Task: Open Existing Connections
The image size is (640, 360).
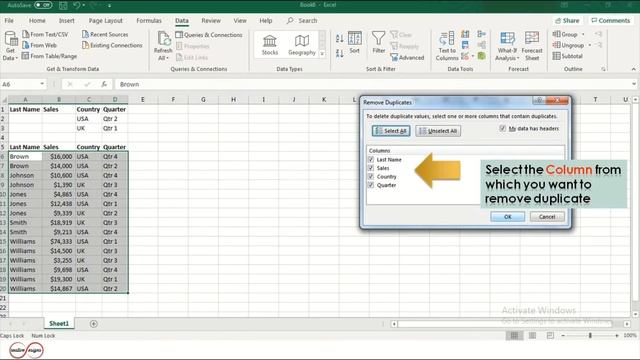Action: click(x=112, y=45)
